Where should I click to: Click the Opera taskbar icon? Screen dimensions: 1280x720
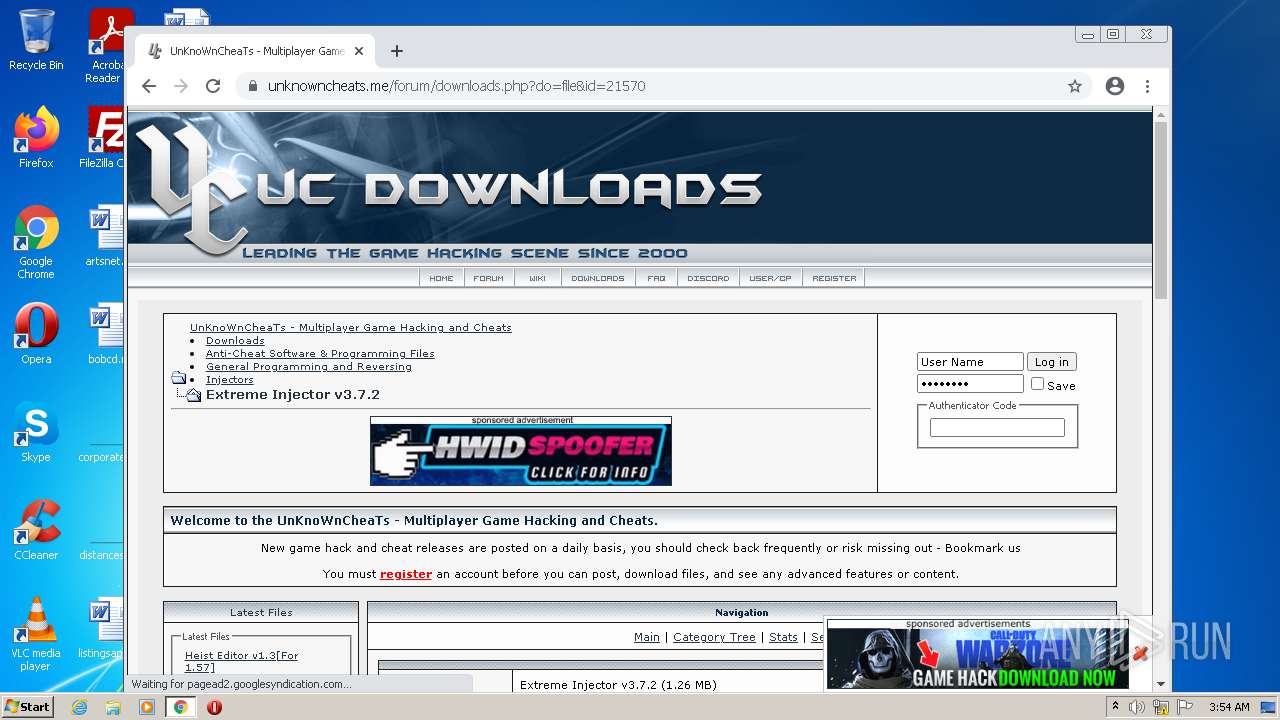[214, 707]
